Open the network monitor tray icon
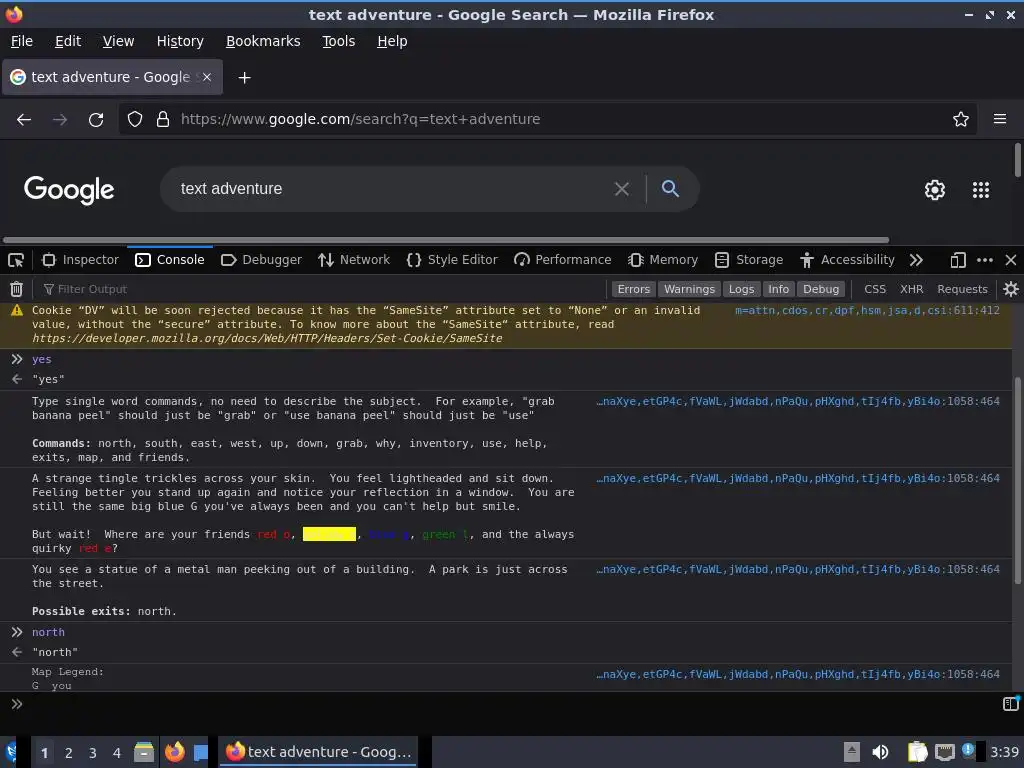 (x=944, y=752)
